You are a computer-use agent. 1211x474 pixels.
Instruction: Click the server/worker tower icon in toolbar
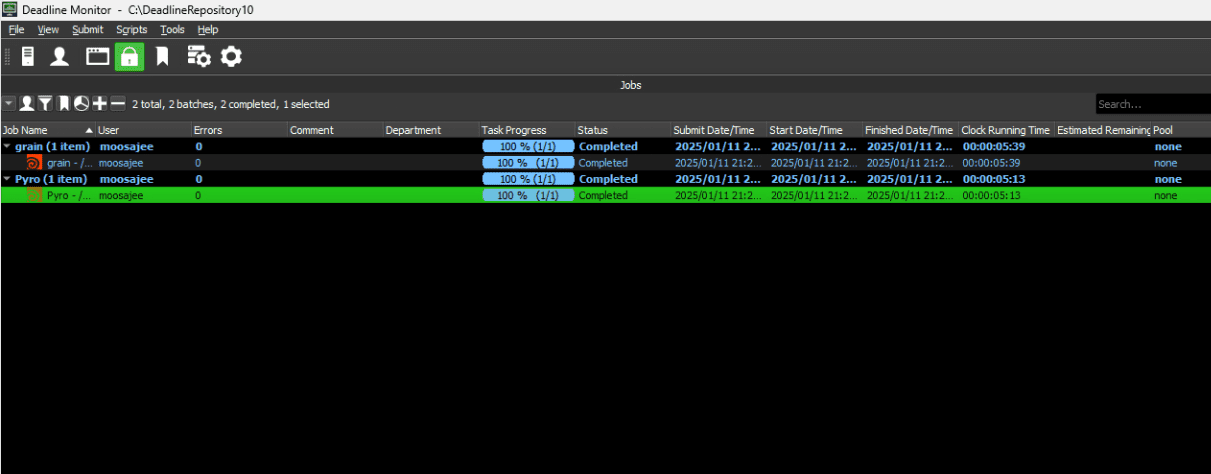pyautogui.click(x=28, y=57)
